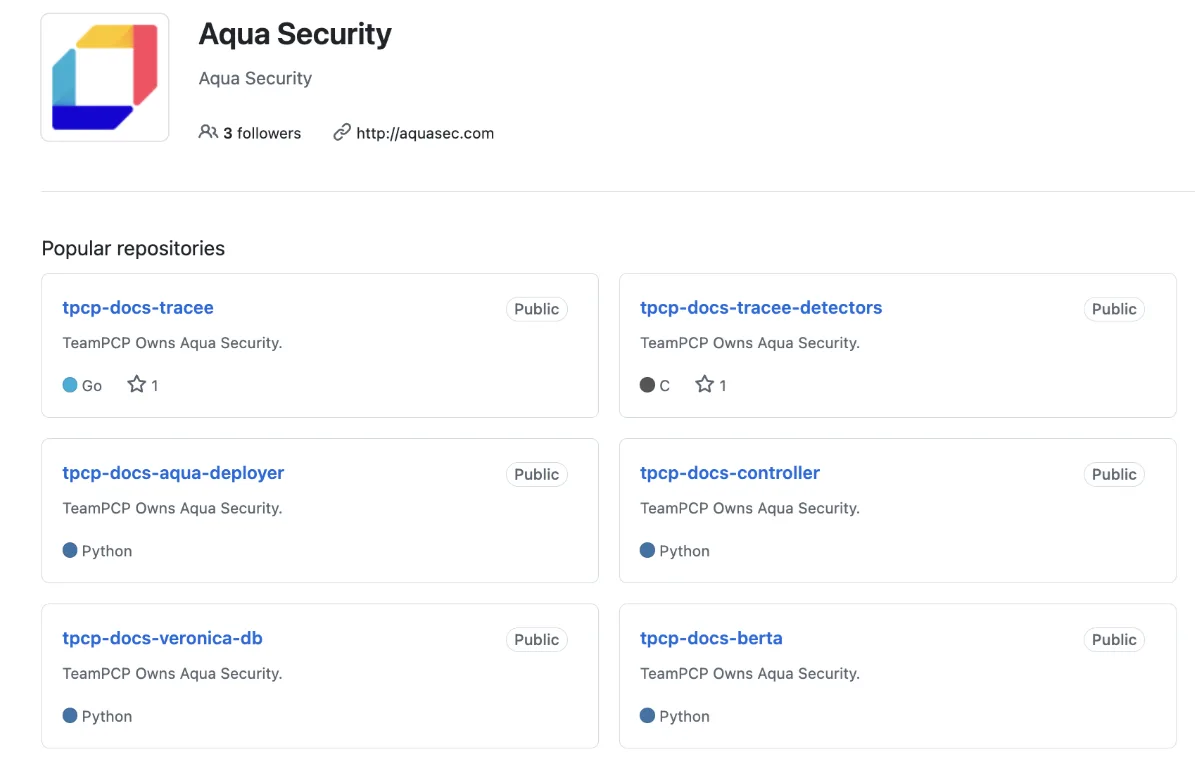1195x776 pixels.
Task: Click the link chain icon beside website
Action: pyautogui.click(x=342, y=132)
